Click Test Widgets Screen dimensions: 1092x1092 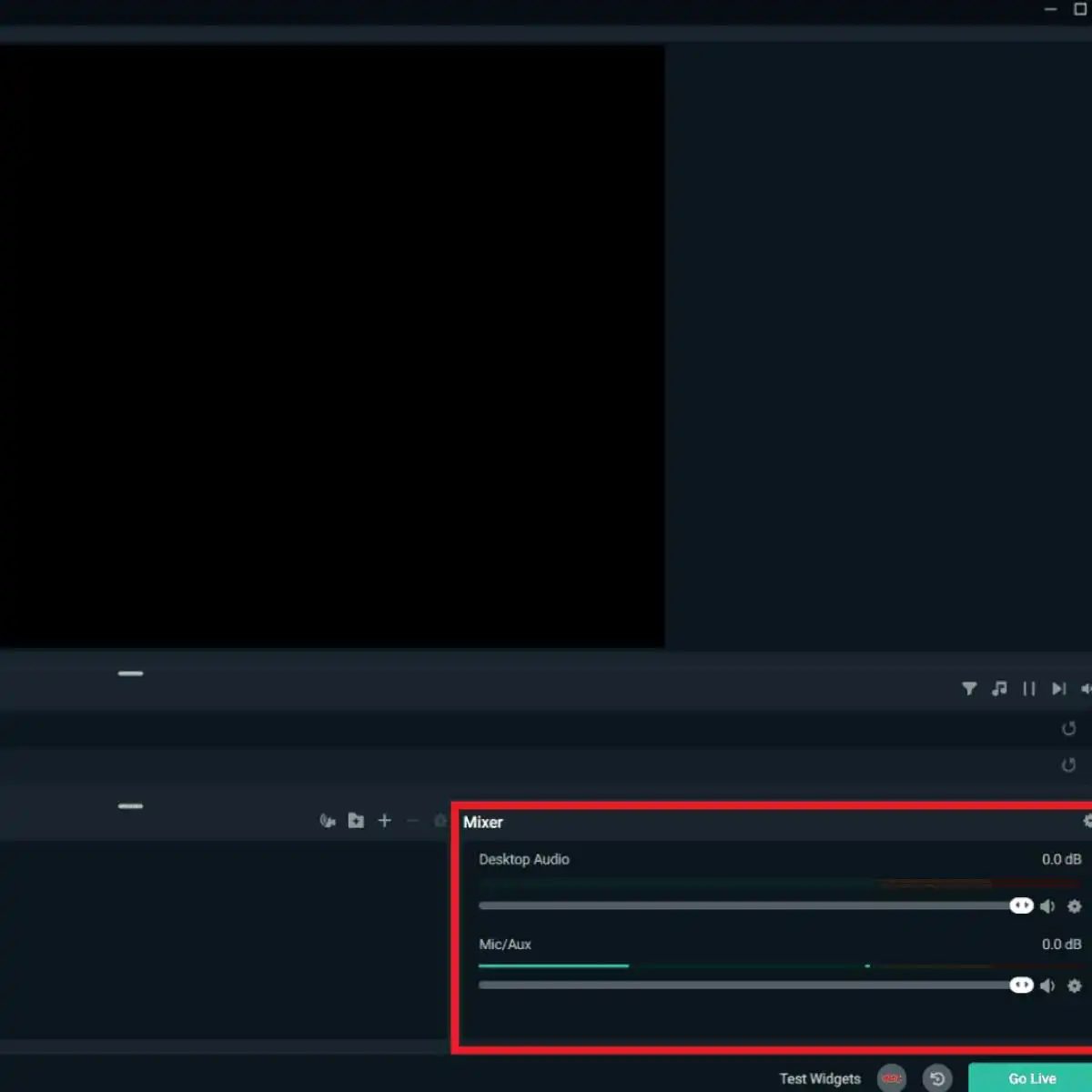(820, 1078)
